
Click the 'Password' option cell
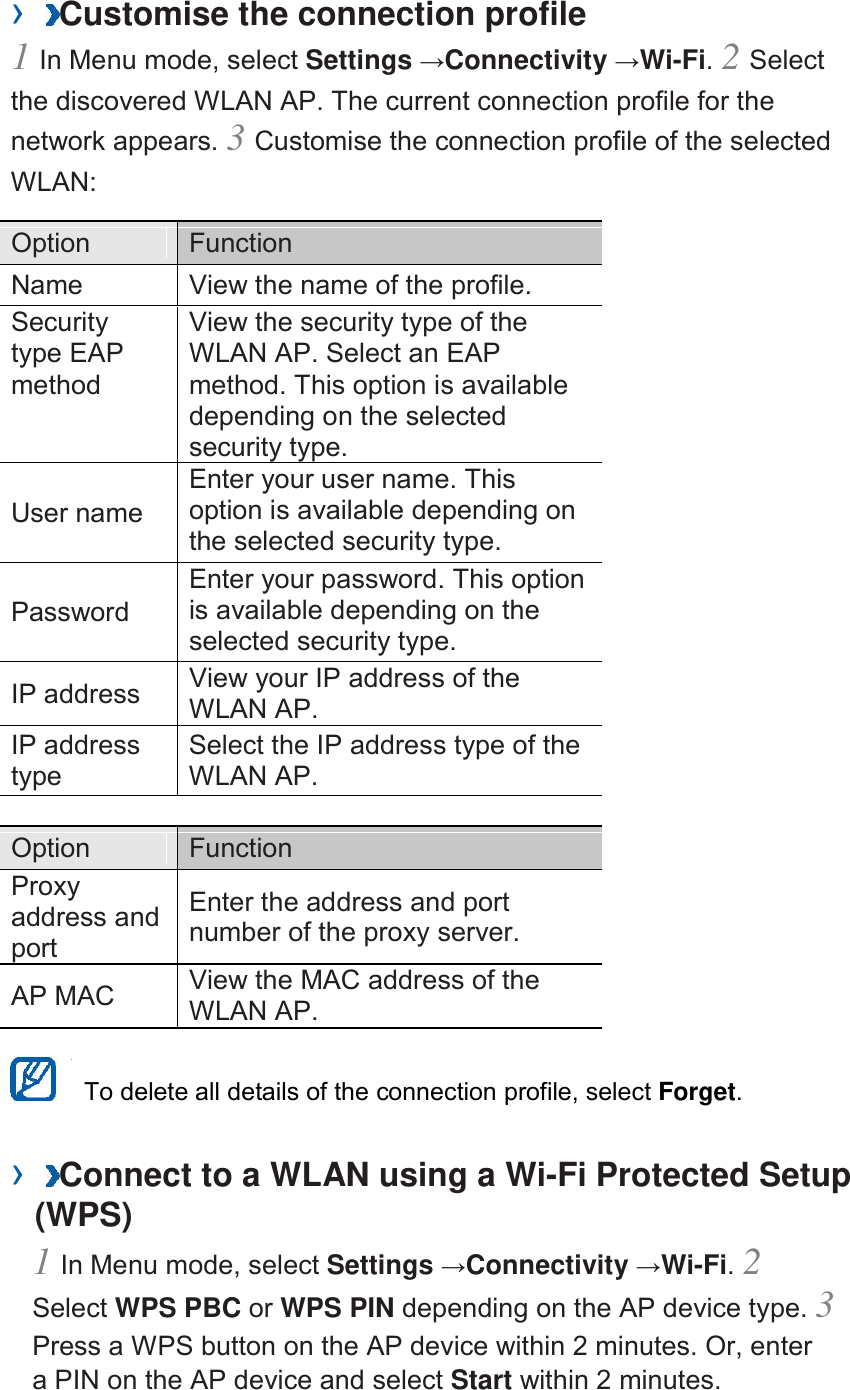[70, 612]
